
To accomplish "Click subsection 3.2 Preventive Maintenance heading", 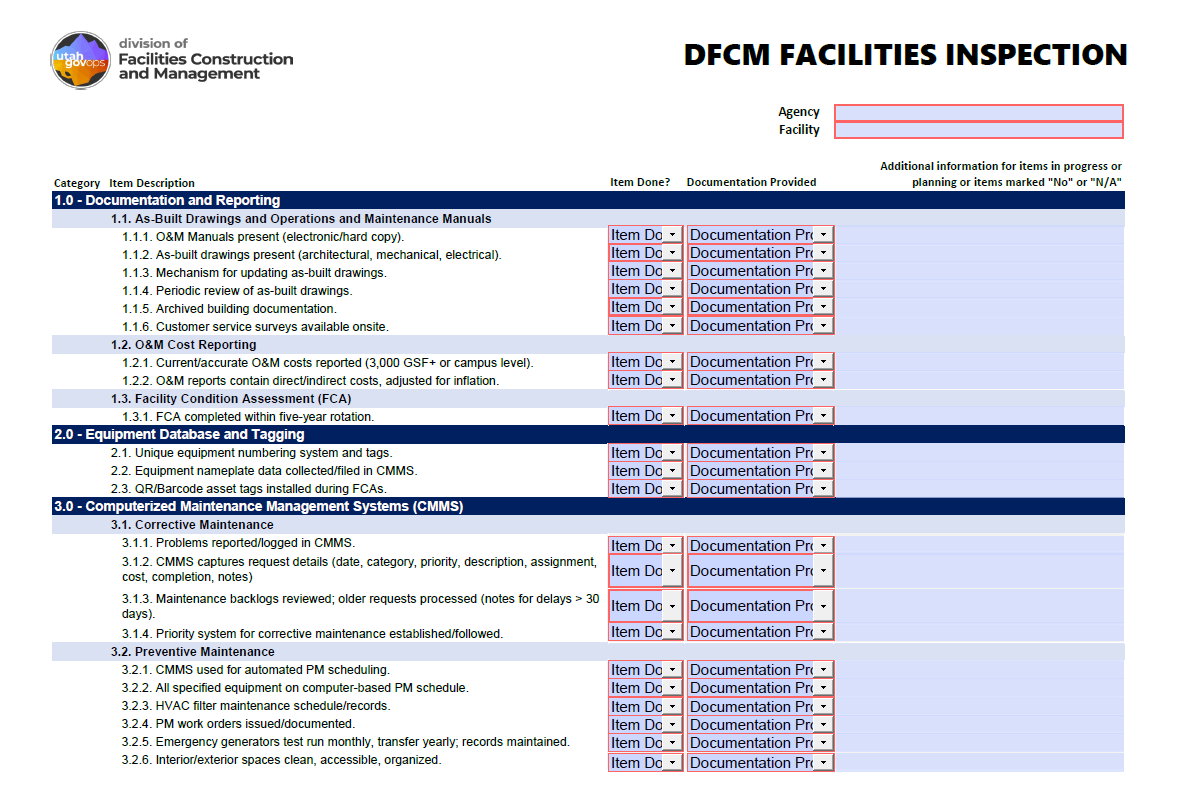I will tap(193, 652).
